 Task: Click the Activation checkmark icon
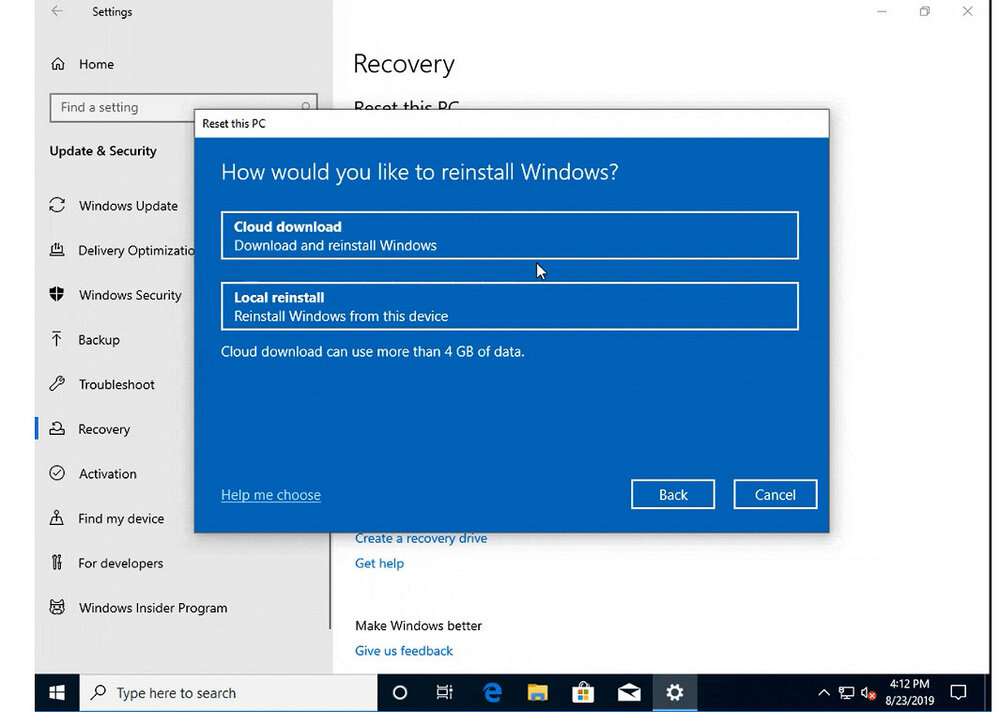[x=57, y=474]
